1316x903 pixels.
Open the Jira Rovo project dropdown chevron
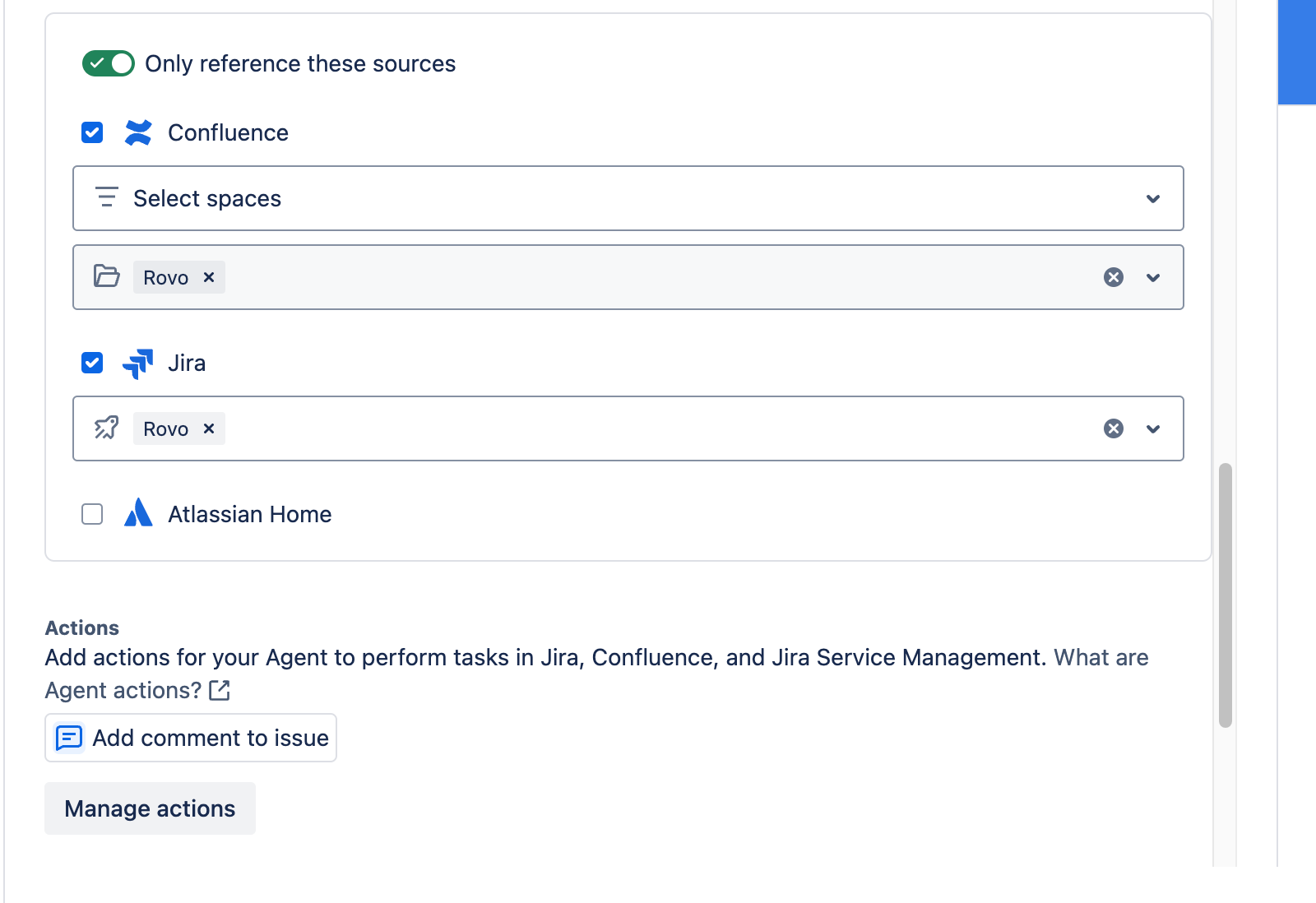pyautogui.click(x=1153, y=429)
